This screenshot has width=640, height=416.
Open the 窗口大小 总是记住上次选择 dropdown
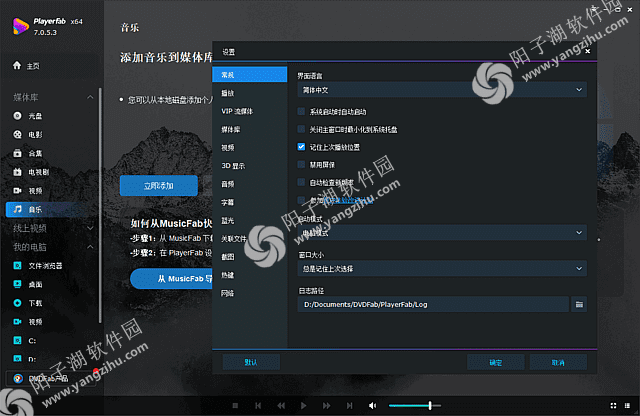click(x=442, y=269)
